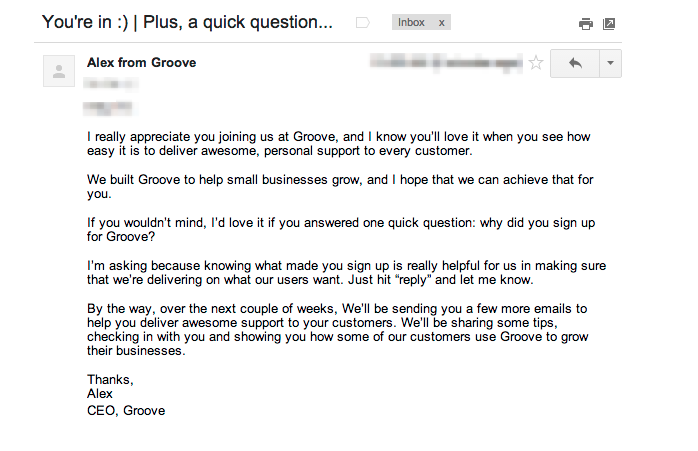Click the blurred sender address under the name

103,84
